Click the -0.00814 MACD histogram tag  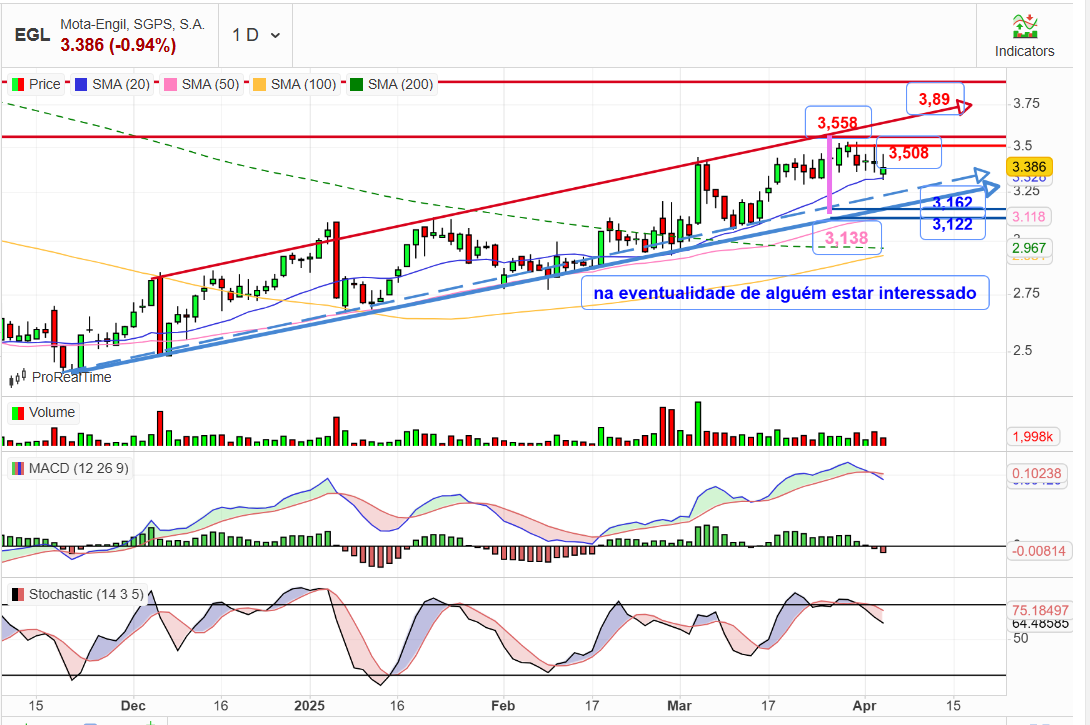coord(1038,551)
